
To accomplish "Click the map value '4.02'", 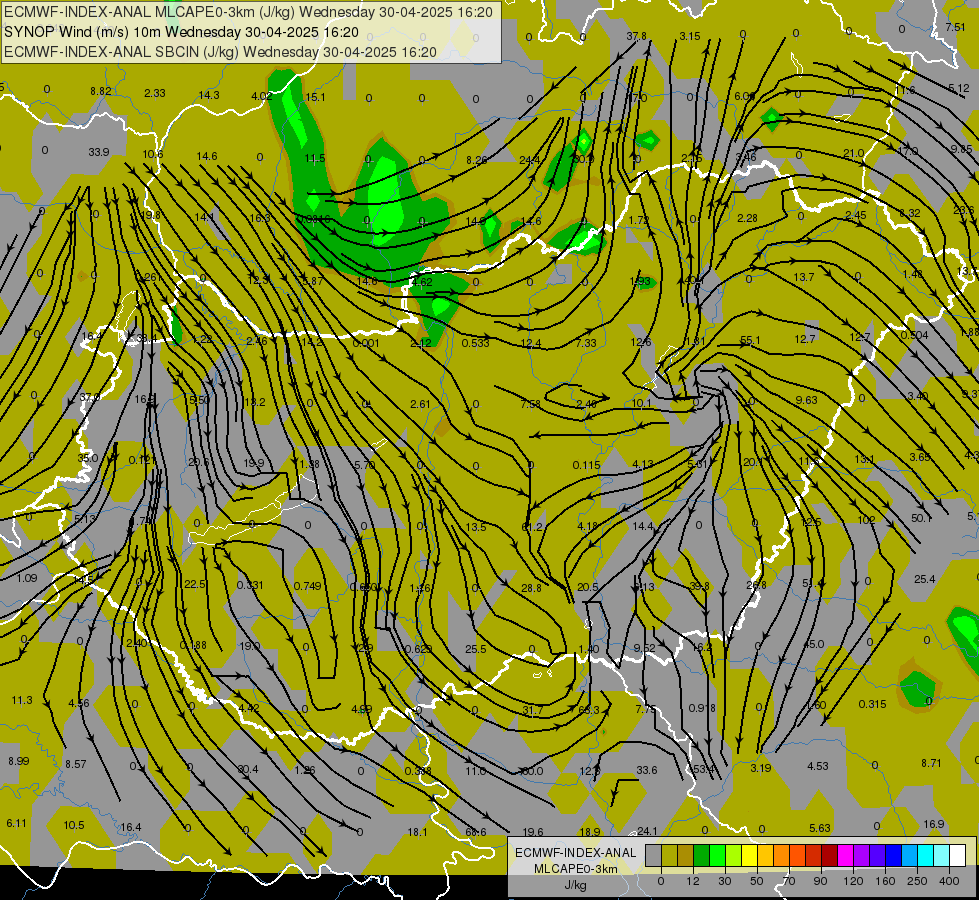I will click(262, 96).
